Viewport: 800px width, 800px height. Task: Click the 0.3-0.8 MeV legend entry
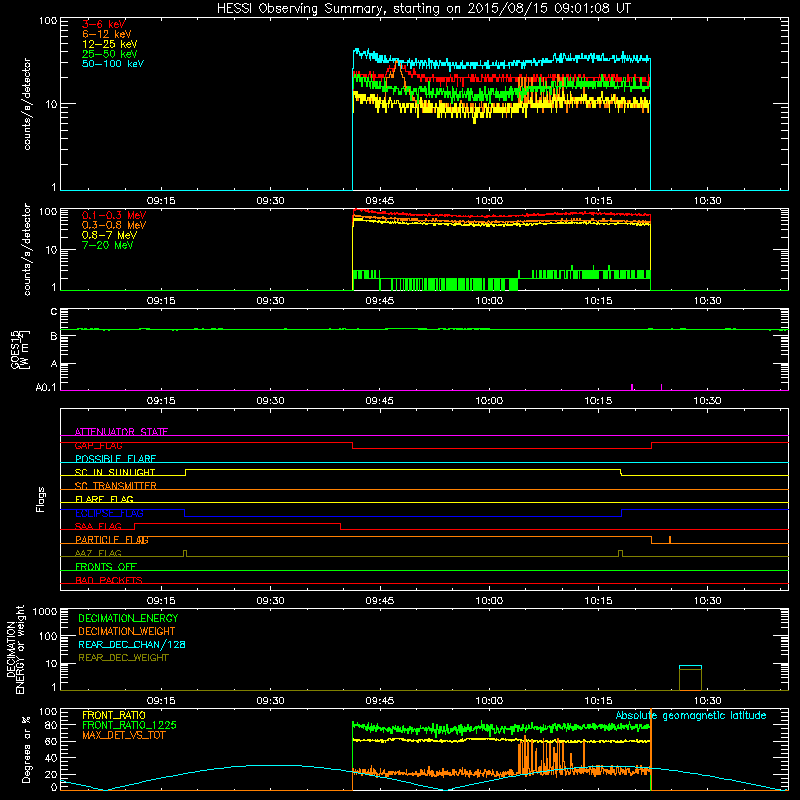(x=114, y=225)
